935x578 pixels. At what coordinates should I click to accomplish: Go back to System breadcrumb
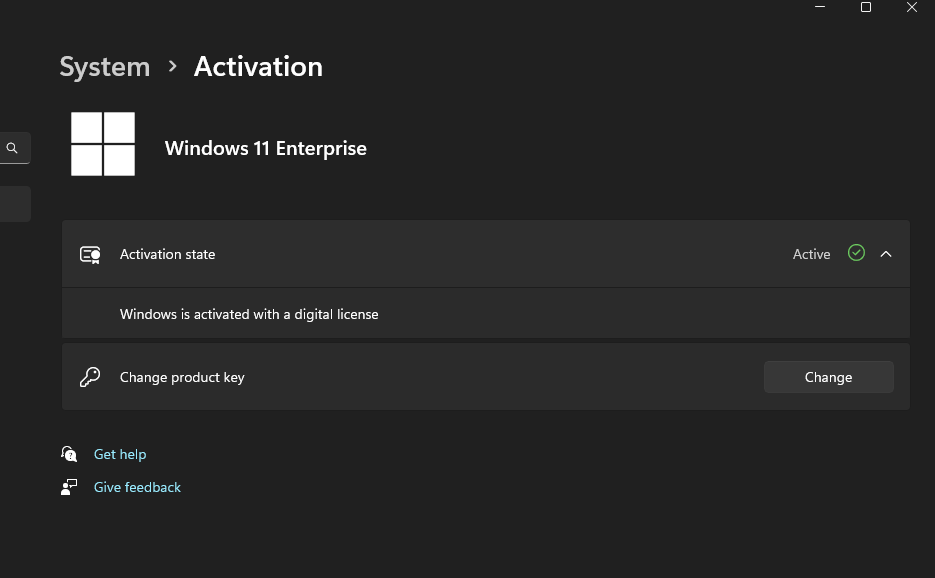click(104, 67)
